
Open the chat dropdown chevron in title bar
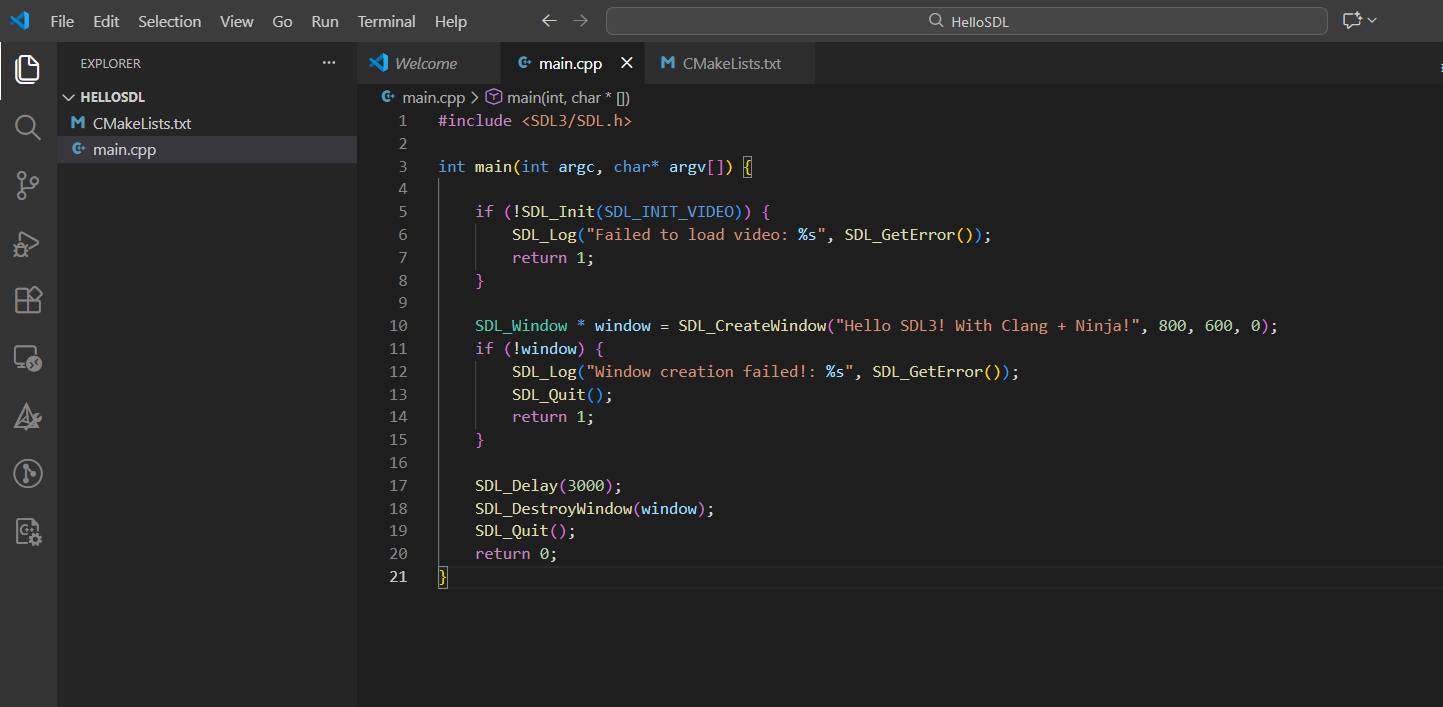coord(1372,21)
